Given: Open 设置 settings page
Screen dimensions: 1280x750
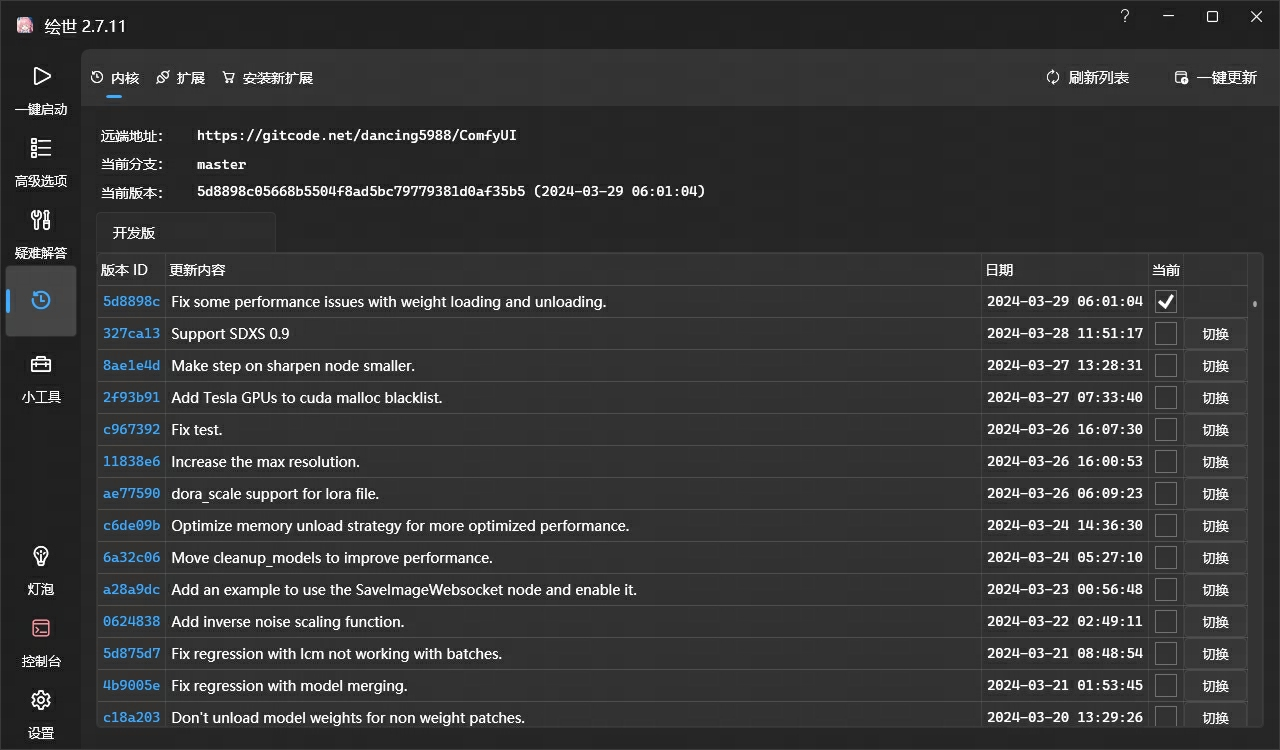Looking at the screenshot, I should click(41, 714).
